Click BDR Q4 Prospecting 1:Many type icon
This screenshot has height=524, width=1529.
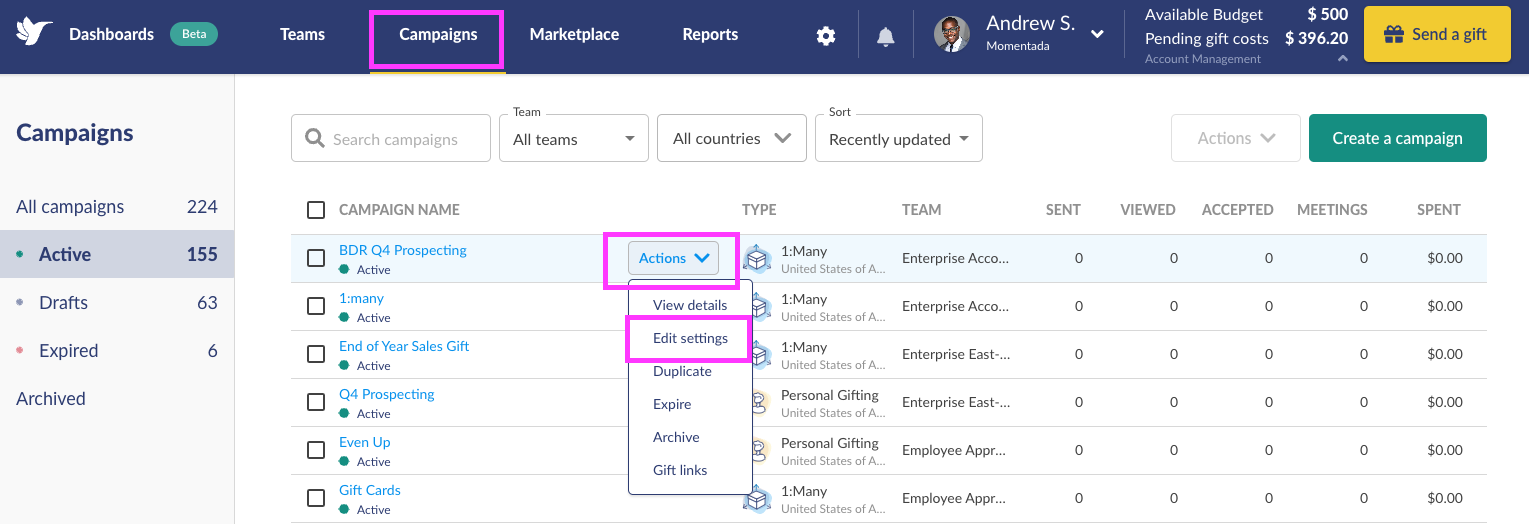pos(759,259)
